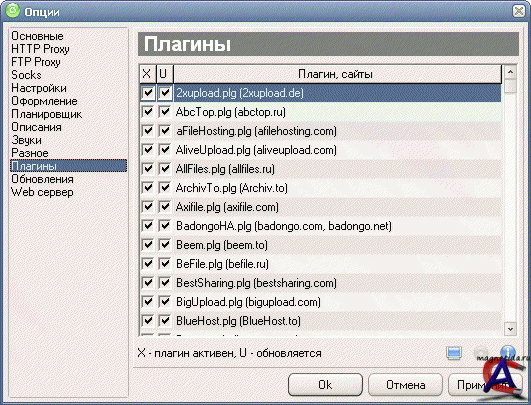Close the Опции dialog window

[x=519, y=11]
